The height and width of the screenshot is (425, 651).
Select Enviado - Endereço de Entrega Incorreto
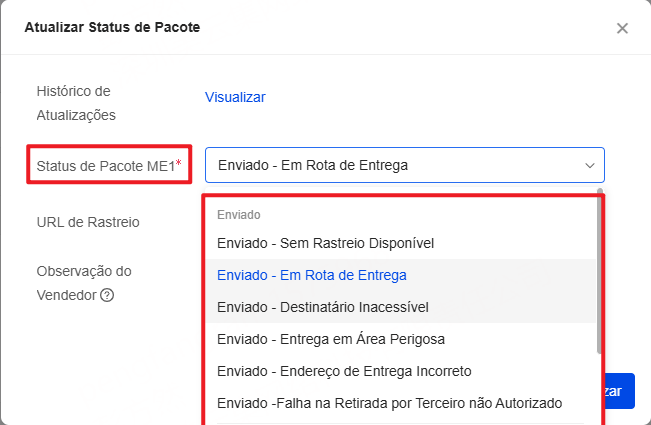click(x=401, y=371)
